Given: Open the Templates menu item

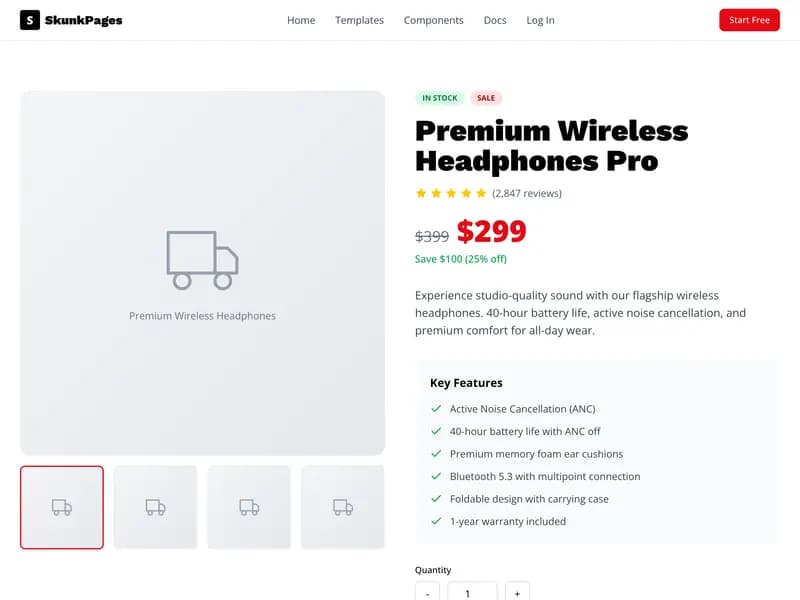Looking at the screenshot, I should click(359, 20).
